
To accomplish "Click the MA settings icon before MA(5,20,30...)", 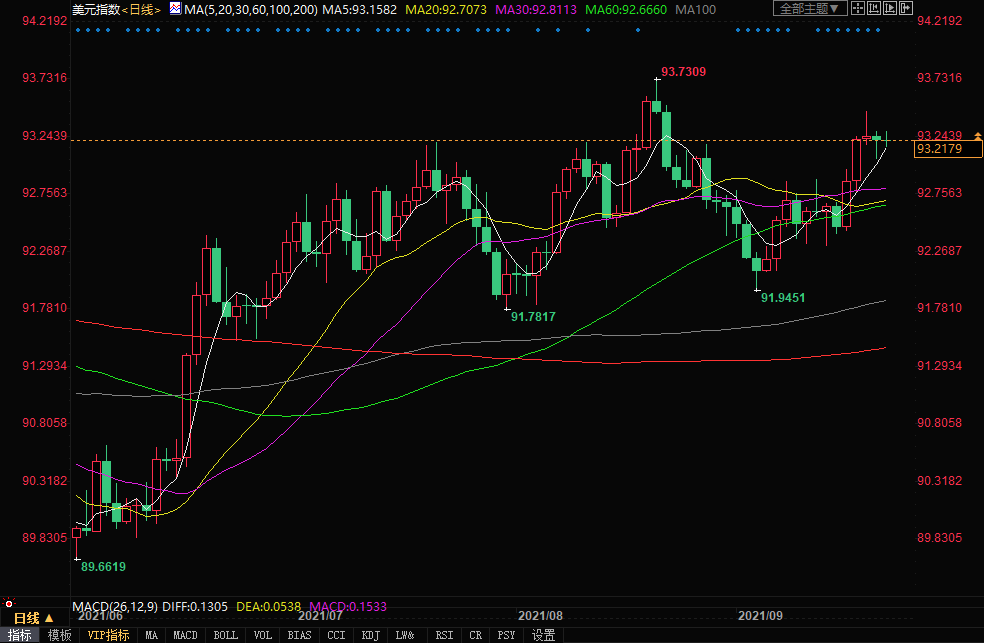I will coord(175,8).
